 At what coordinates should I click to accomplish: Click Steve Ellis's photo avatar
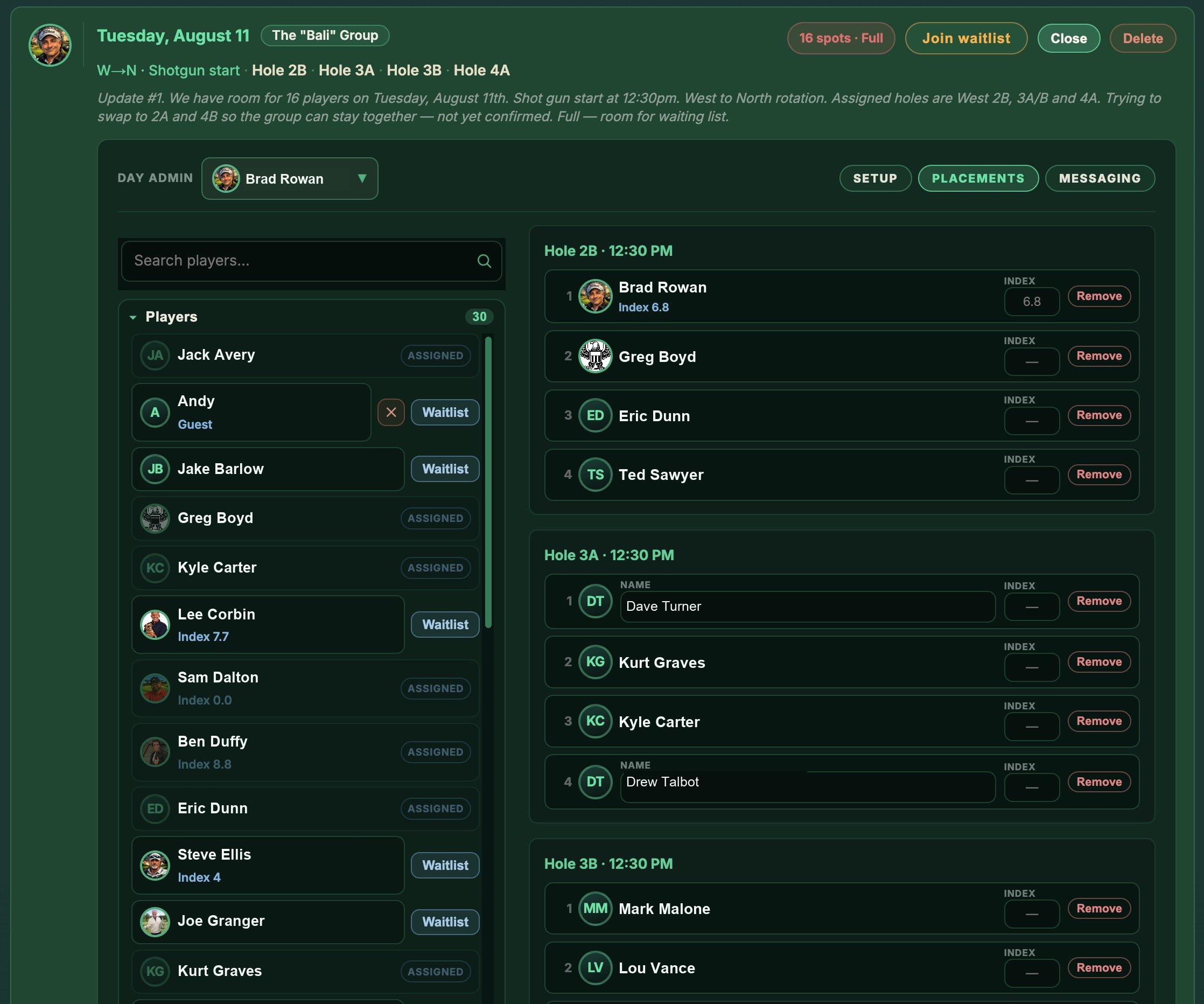pyautogui.click(x=155, y=865)
